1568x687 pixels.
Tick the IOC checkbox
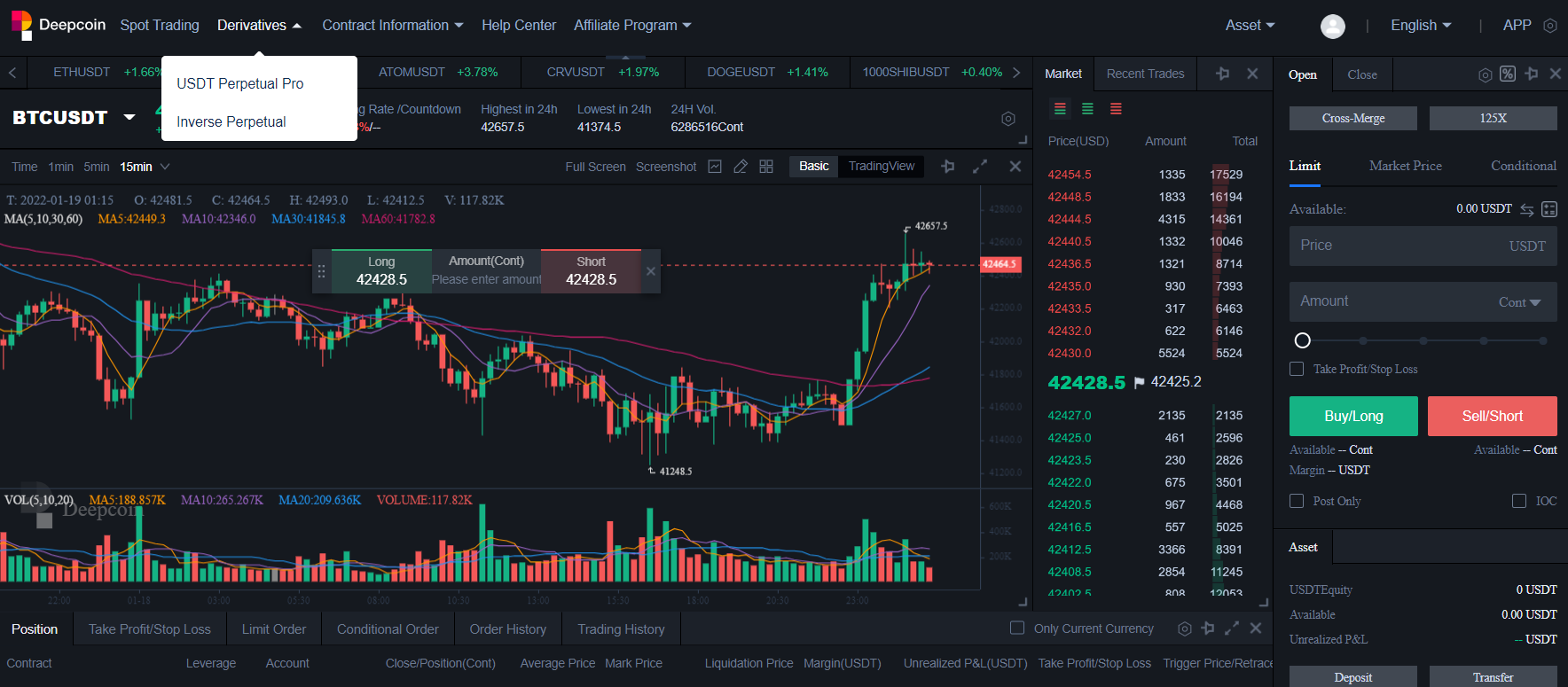[1519, 501]
